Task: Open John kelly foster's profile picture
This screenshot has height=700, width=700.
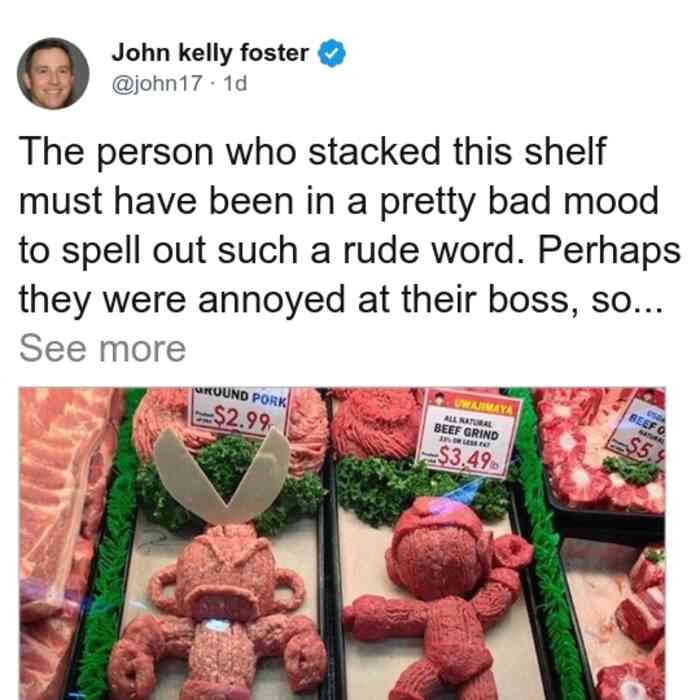Action: (x=53, y=74)
